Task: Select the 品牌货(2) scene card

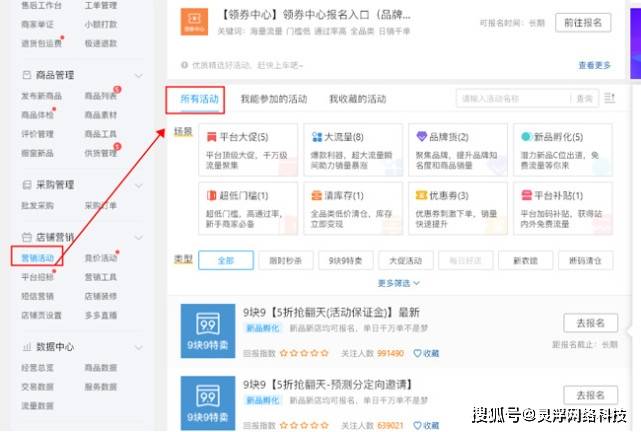Action: (x=458, y=150)
